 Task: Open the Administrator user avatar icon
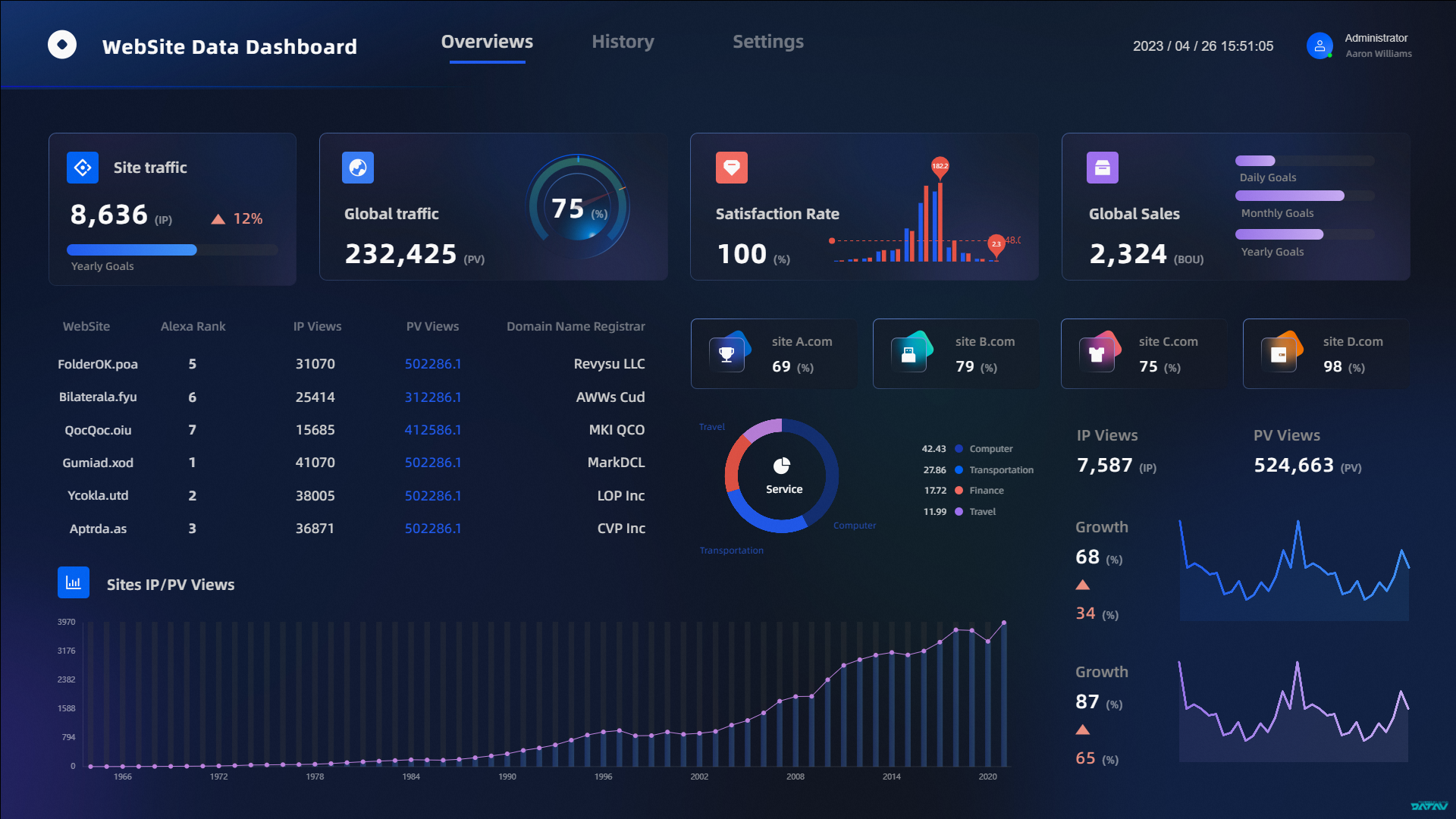[x=1319, y=45]
